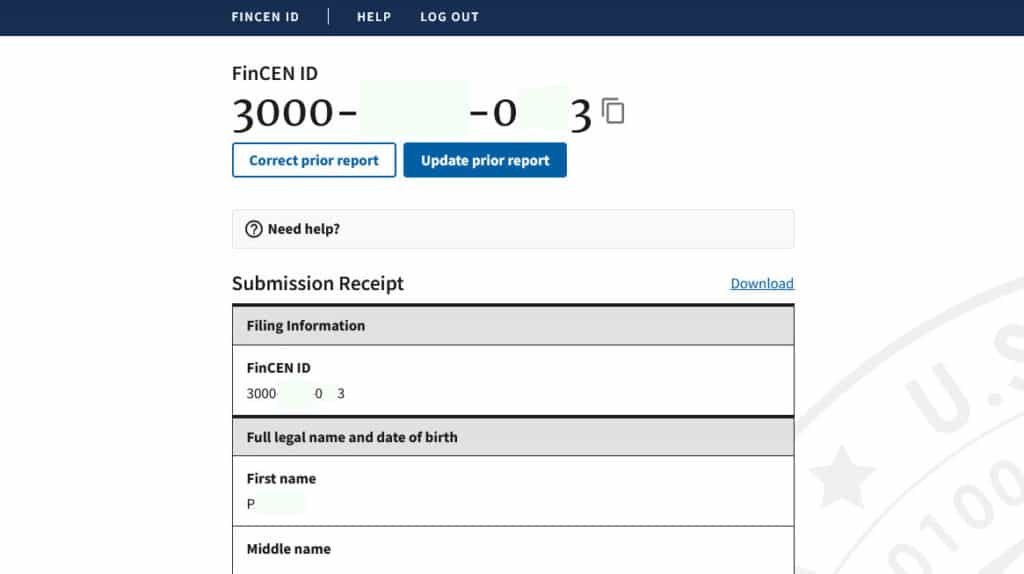
Task: Click the First name label
Action: pos(281,479)
